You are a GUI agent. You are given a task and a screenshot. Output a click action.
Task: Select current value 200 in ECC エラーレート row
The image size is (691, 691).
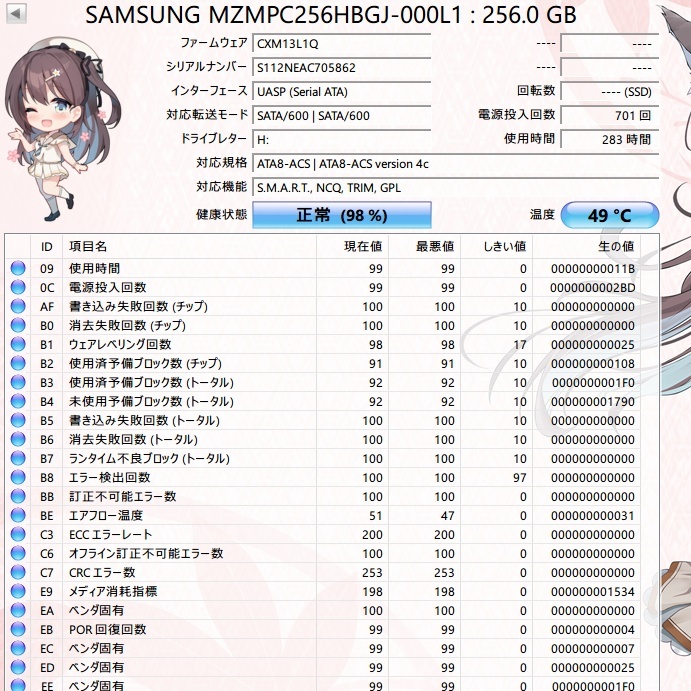click(372, 535)
